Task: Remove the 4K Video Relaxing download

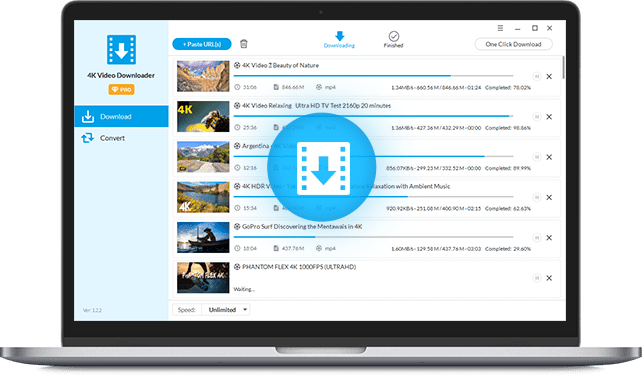Action: (549, 117)
